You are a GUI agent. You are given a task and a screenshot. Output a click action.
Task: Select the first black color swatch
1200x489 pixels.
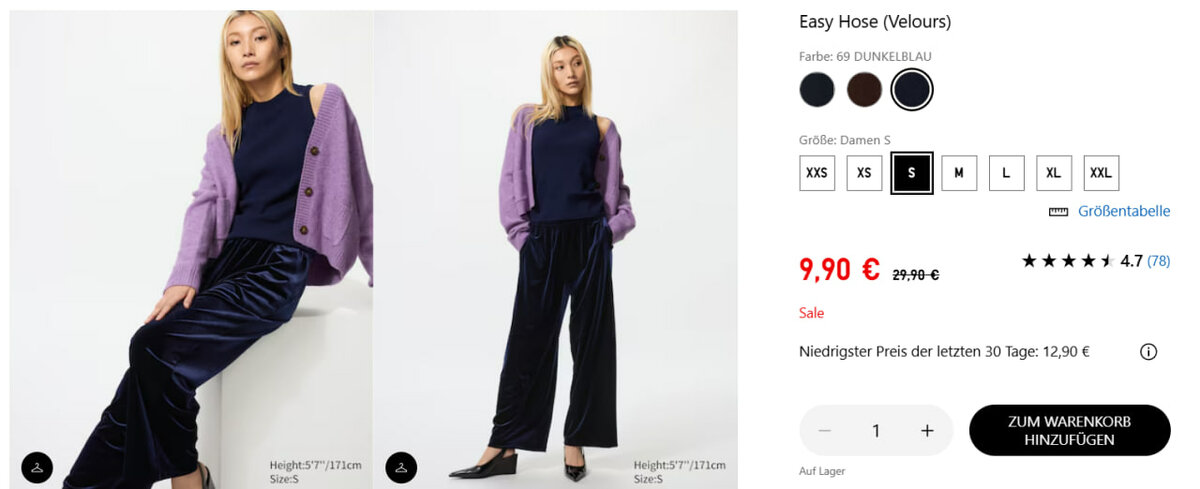point(817,90)
